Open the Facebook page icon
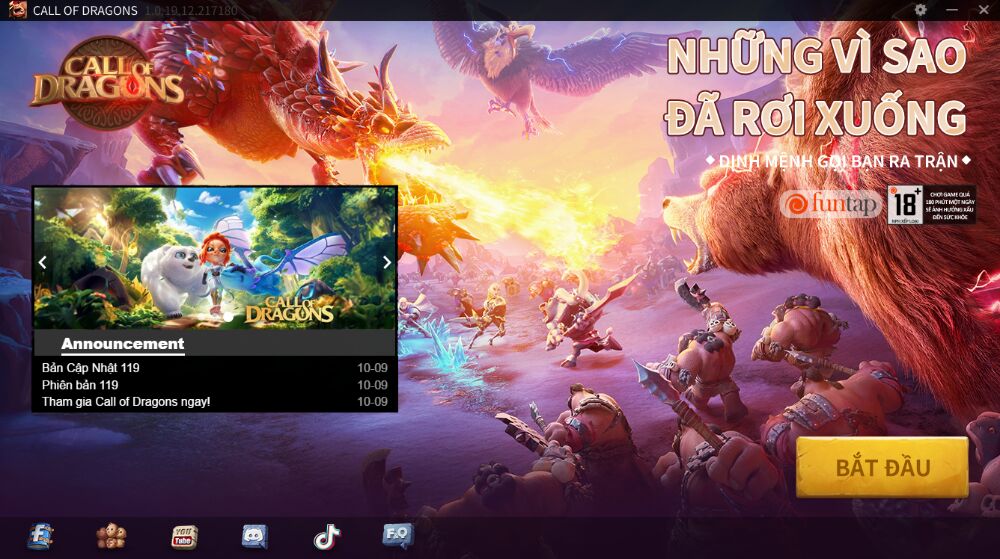Image resolution: width=1000 pixels, height=559 pixels. 40,537
